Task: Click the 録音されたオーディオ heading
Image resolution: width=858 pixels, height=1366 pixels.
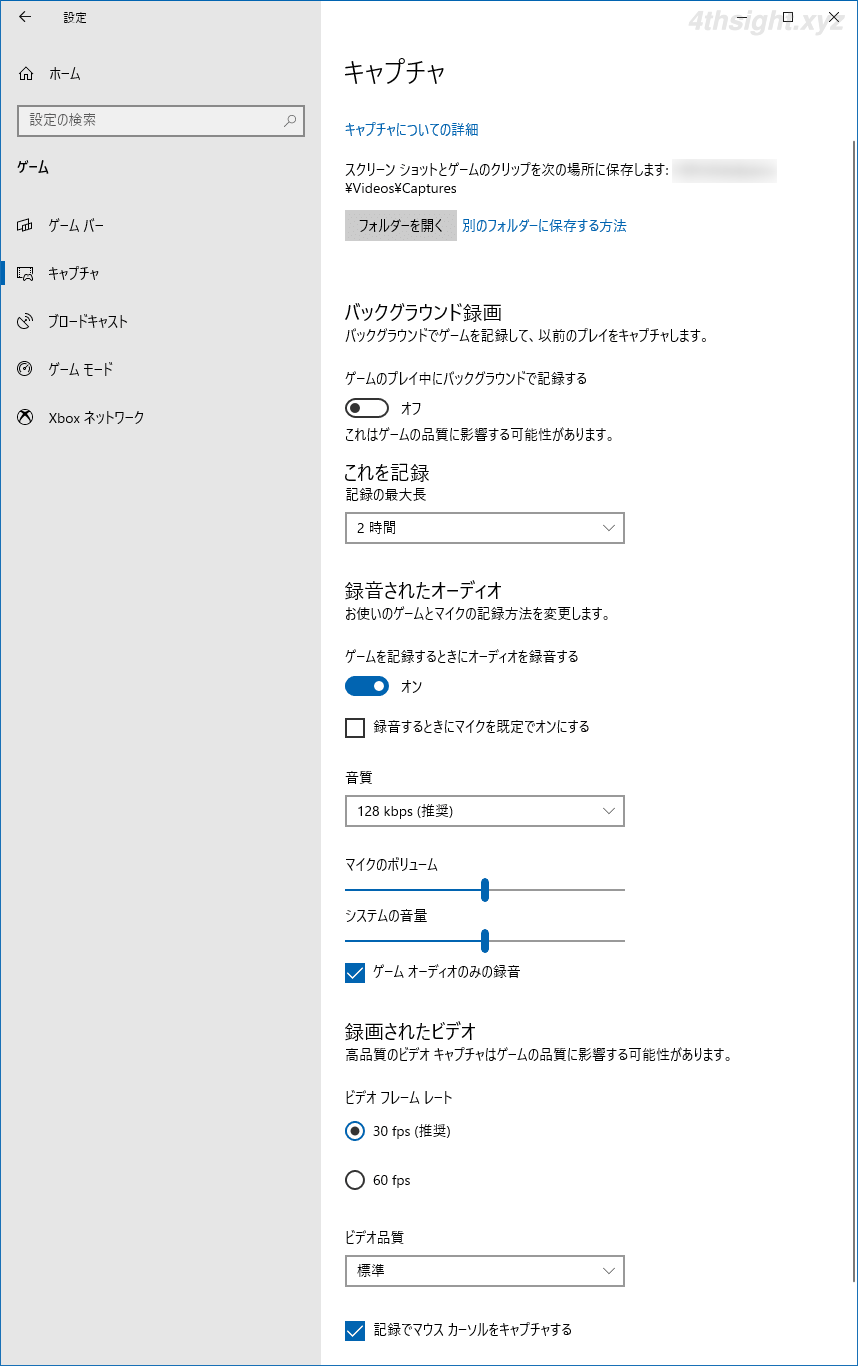Action: (x=422, y=590)
